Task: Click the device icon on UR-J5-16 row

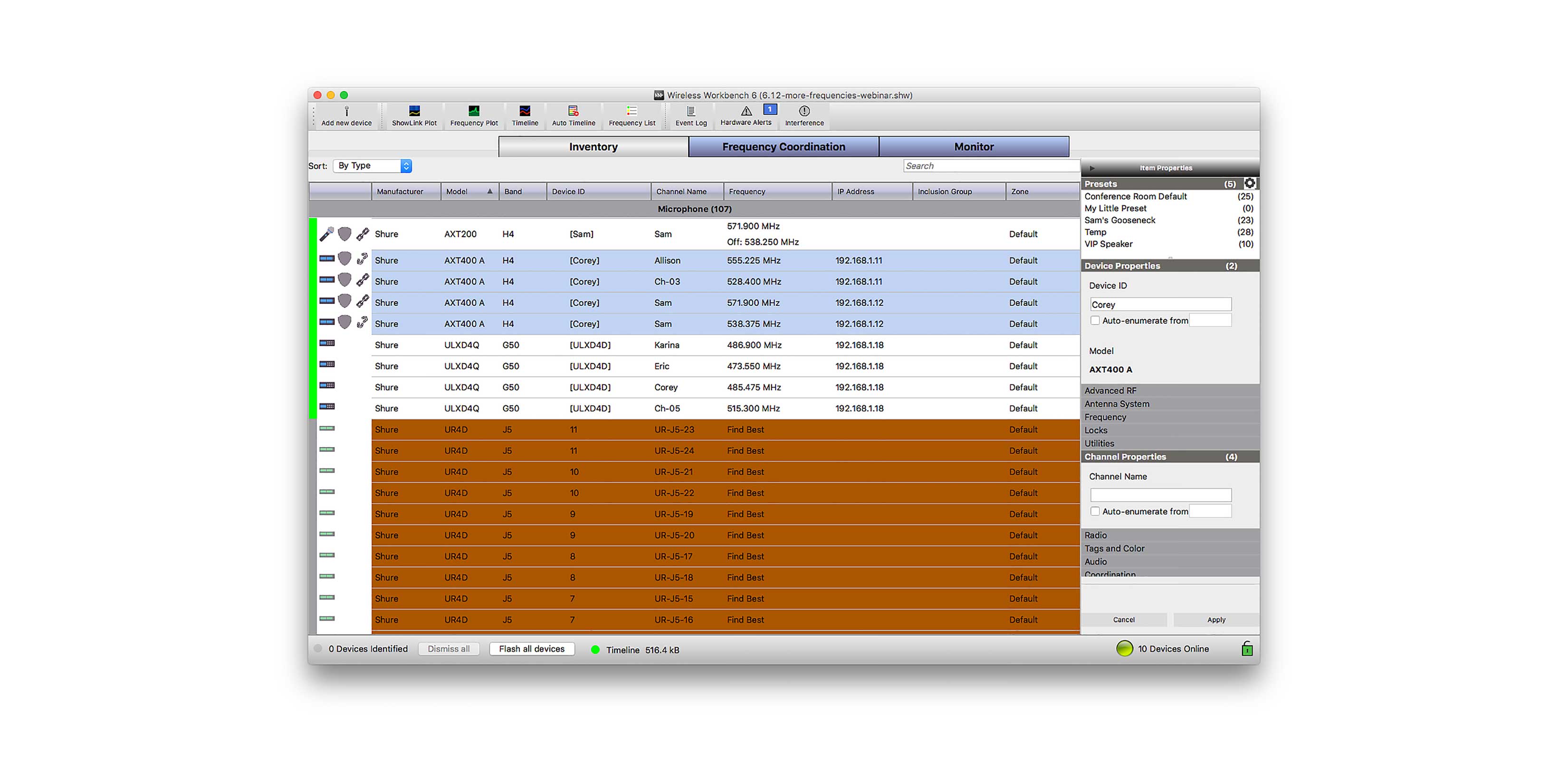Action: pos(327,619)
